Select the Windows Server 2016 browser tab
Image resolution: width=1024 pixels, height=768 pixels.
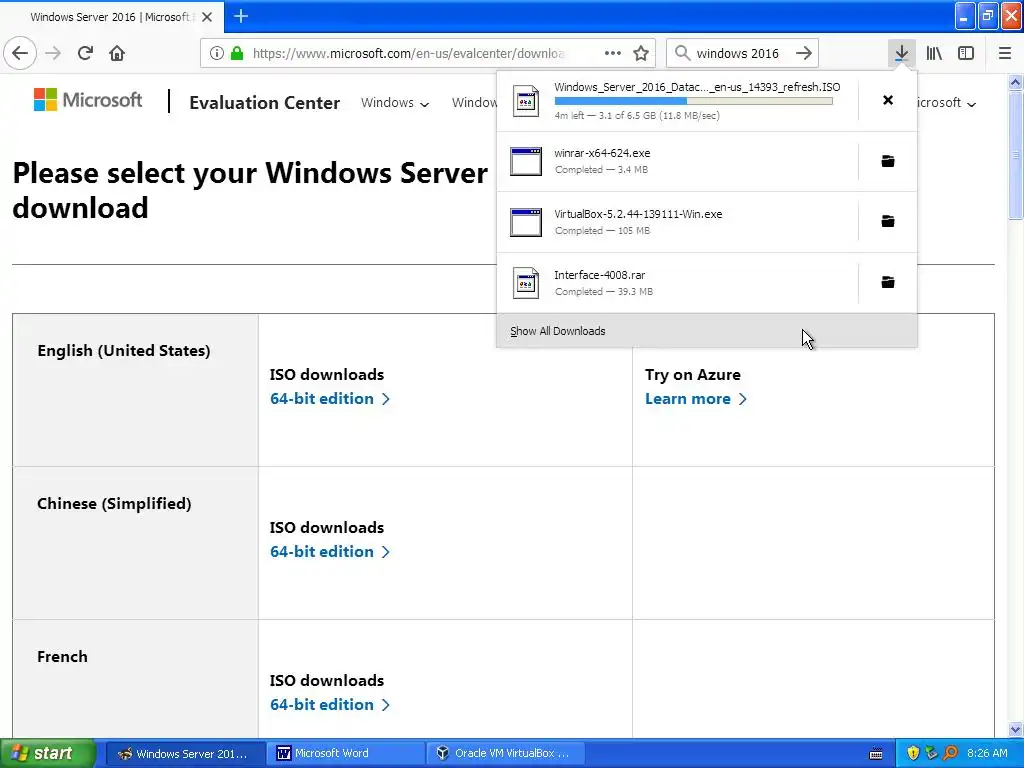pyautogui.click(x=111, y=17)
